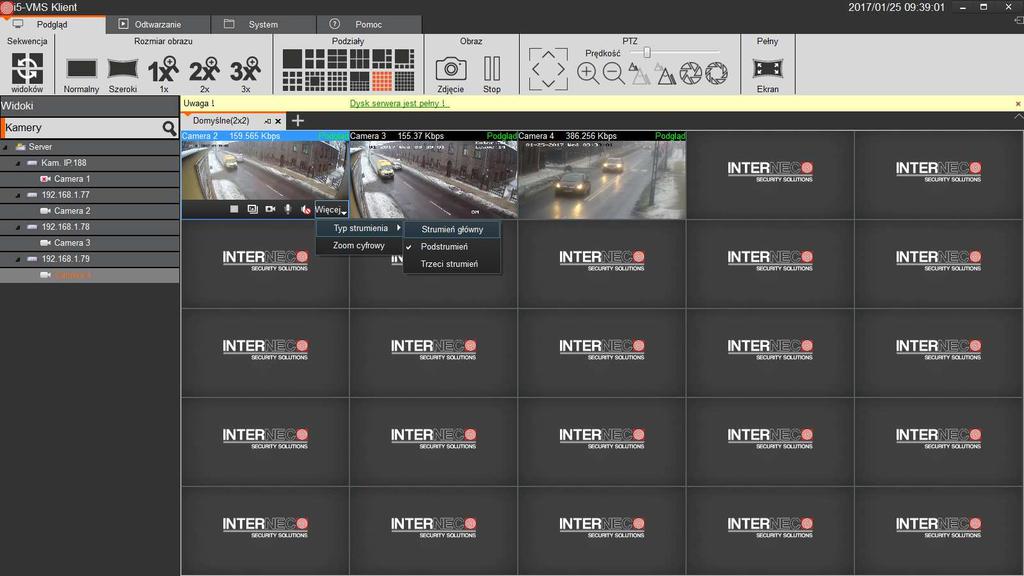Click the red phone icon in Camera 2 toolbar
This screenshot has height=576, width=1024.
tap(306, 210)
